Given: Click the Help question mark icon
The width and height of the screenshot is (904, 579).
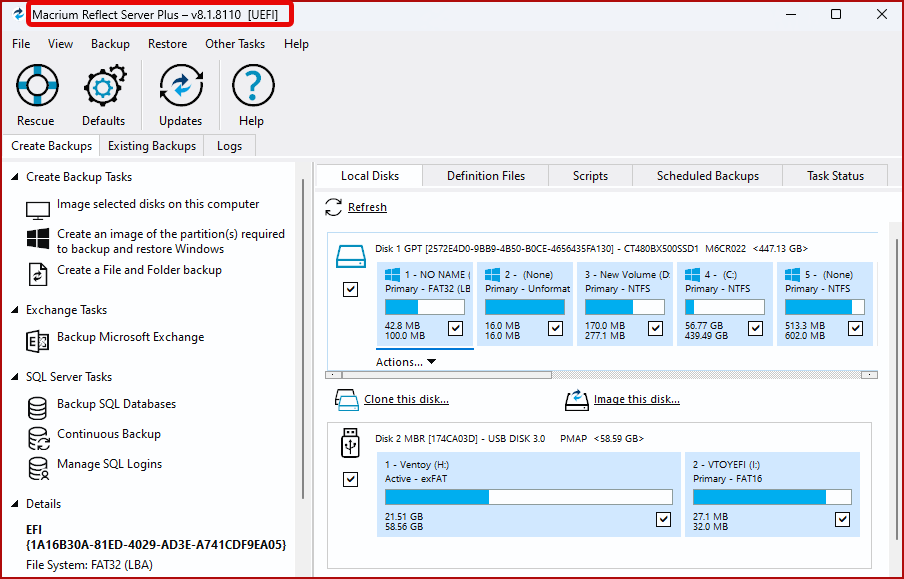Looking at the screenshot, I should pos(253,85).
